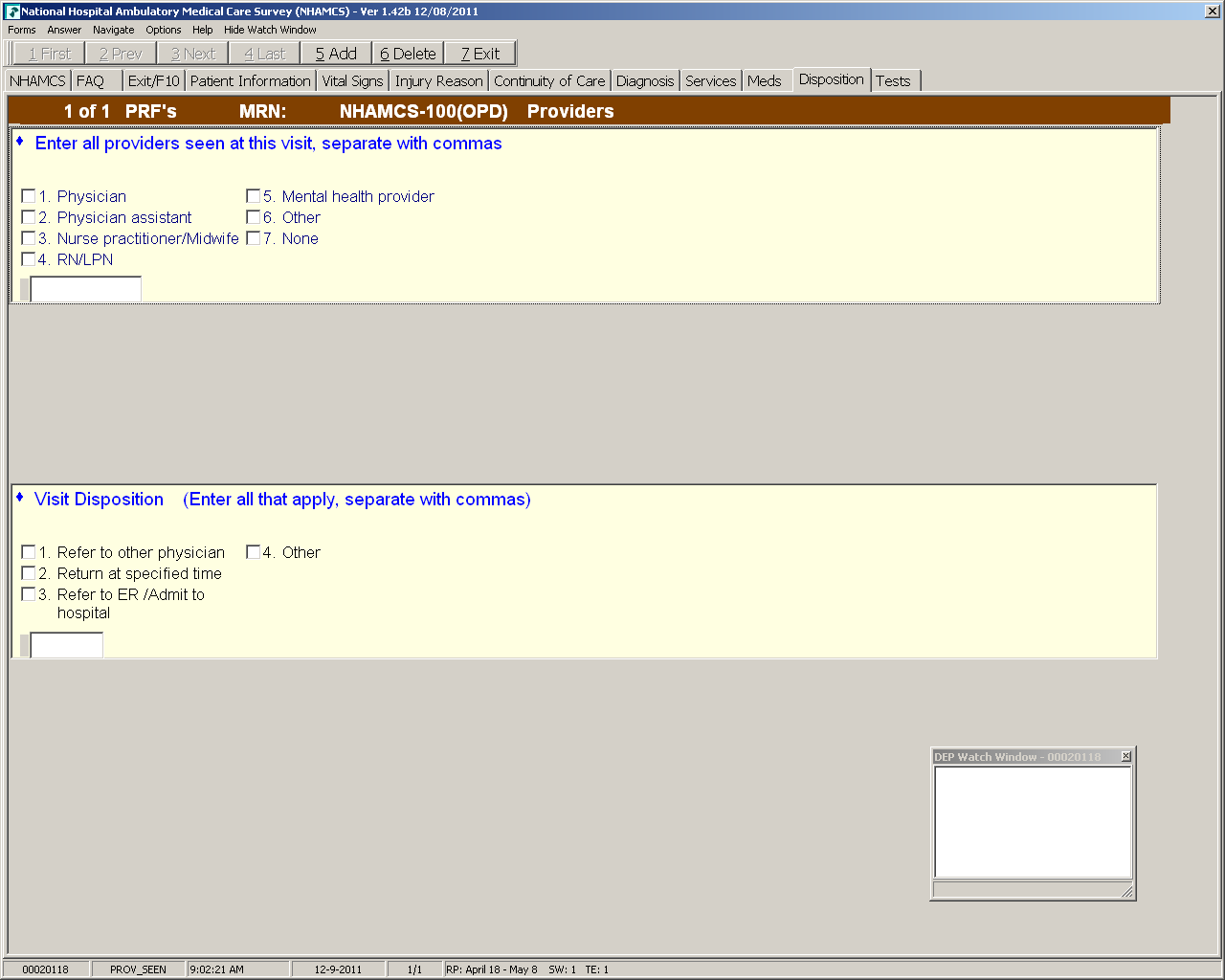Screen dimensions: 1225x980
Task: Switch to the NHAMCS tab
Action: 38,81
